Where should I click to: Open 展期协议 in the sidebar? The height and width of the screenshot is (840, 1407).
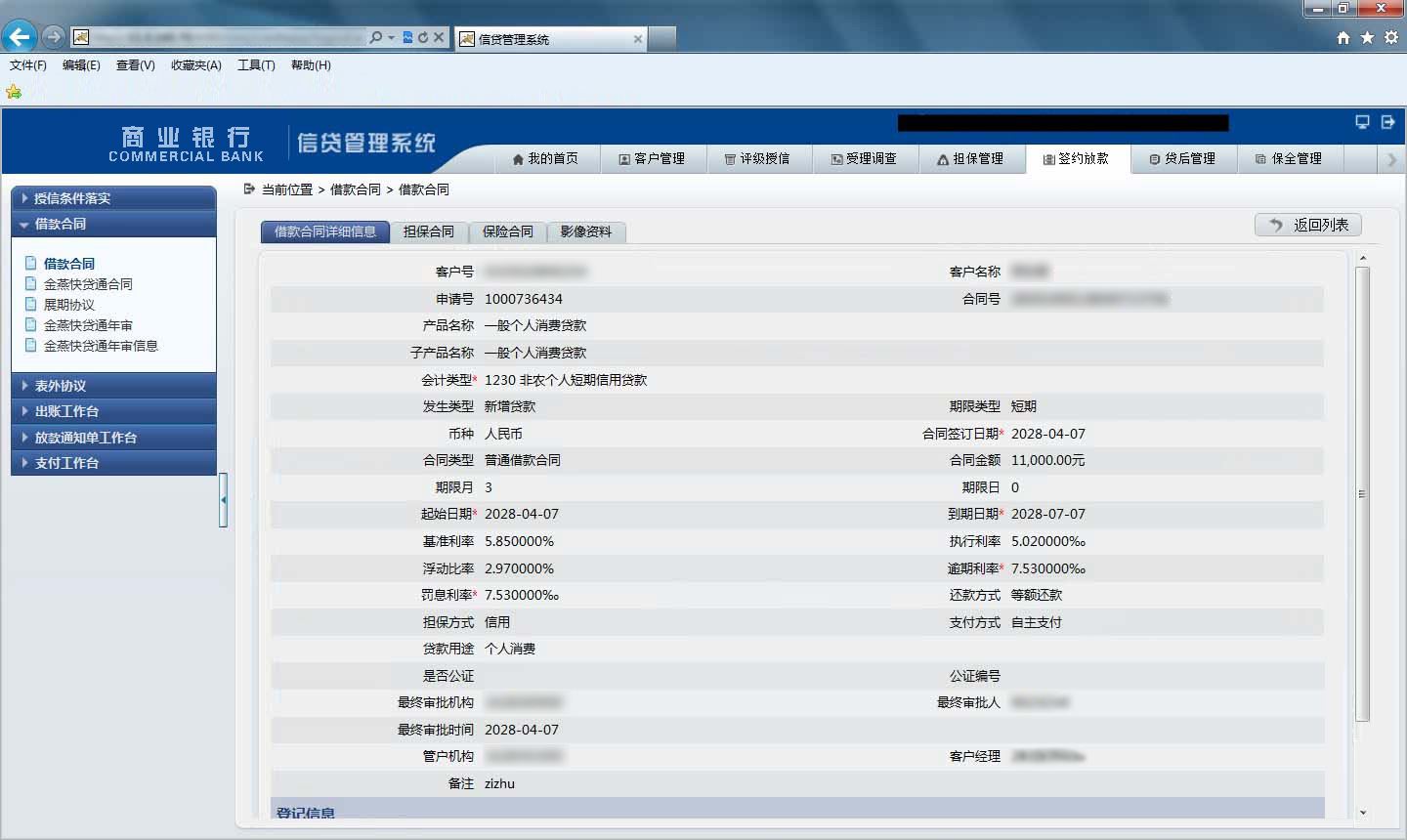68,305
